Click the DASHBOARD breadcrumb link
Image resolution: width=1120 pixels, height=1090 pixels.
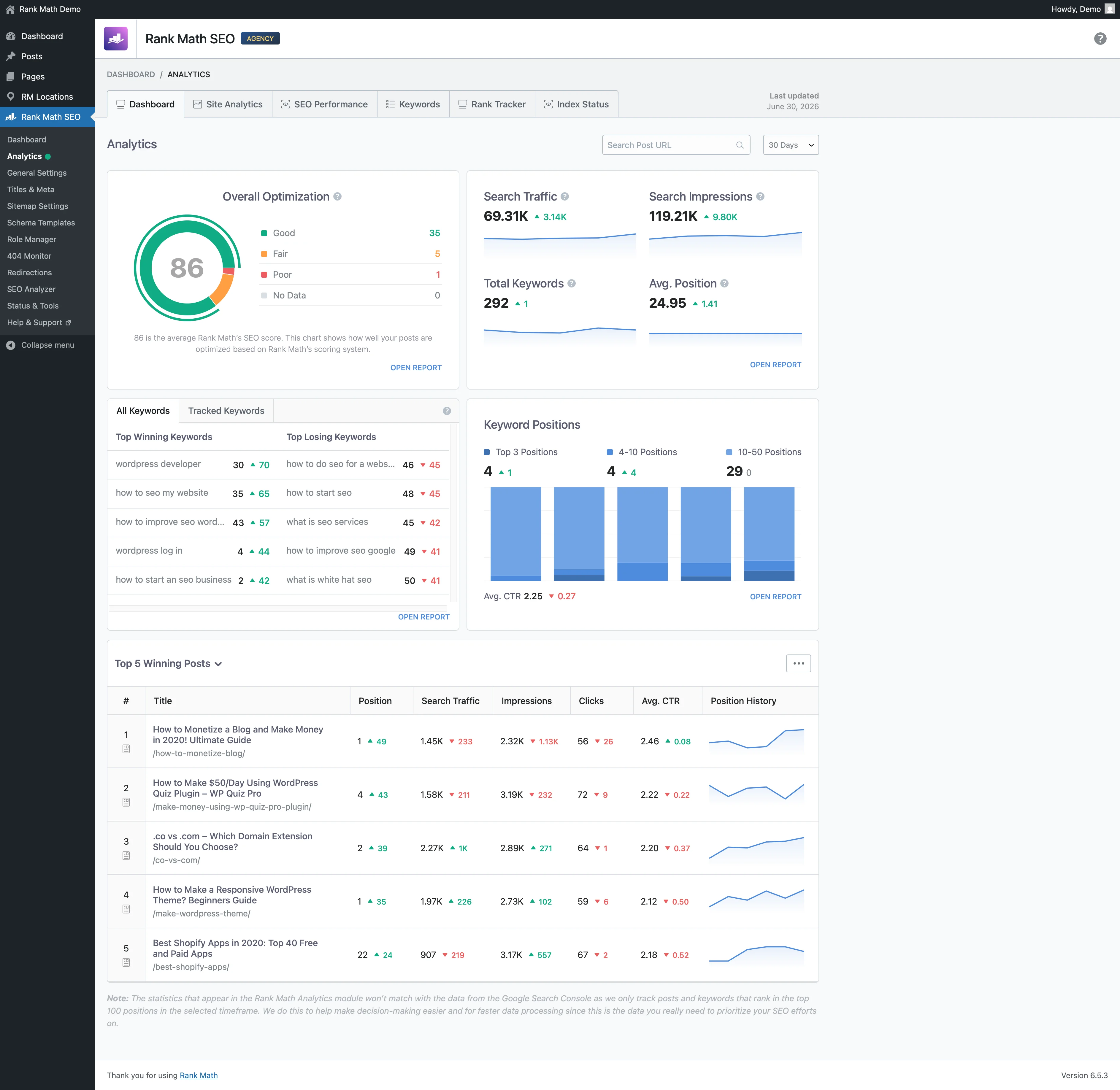[131, 74]
